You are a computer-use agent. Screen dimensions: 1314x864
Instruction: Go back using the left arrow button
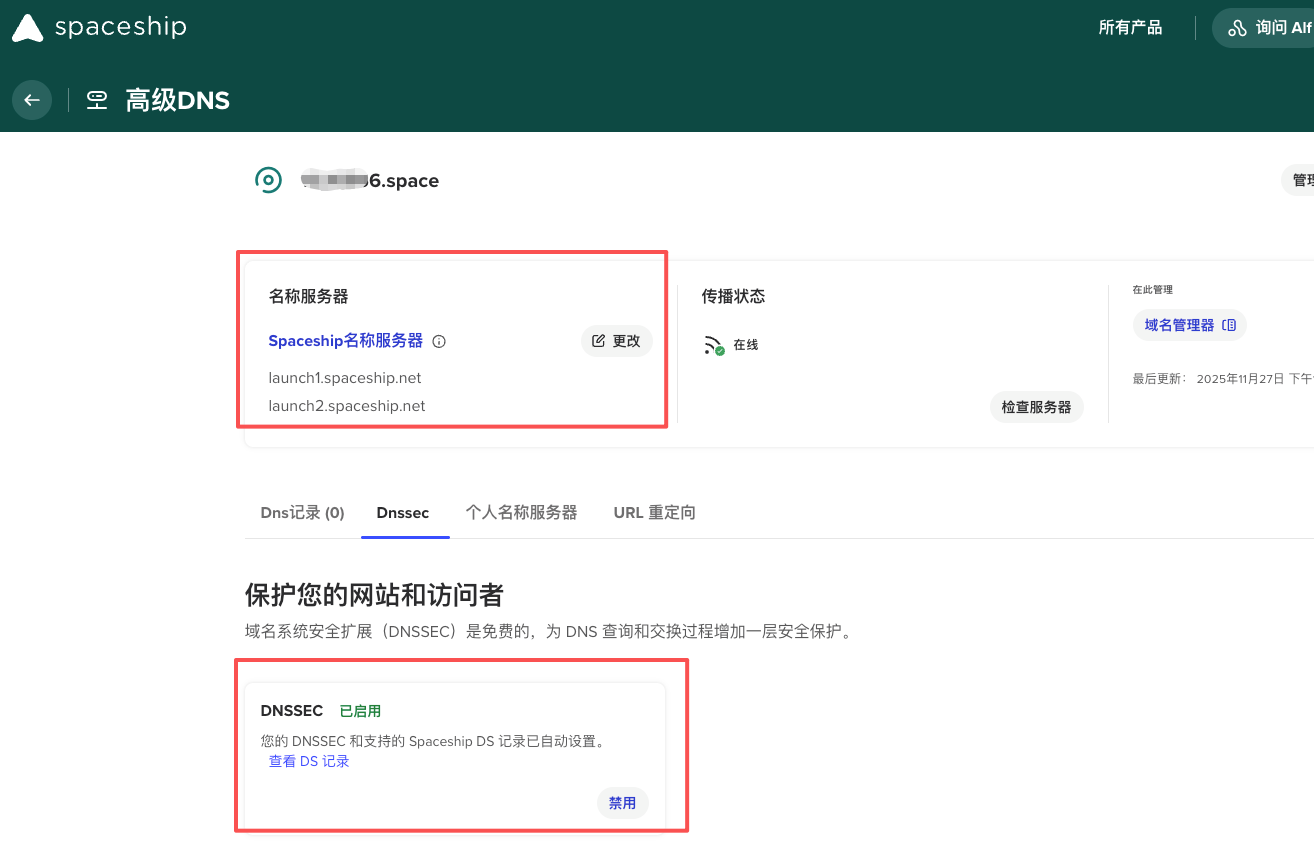[x=32, y=100]
